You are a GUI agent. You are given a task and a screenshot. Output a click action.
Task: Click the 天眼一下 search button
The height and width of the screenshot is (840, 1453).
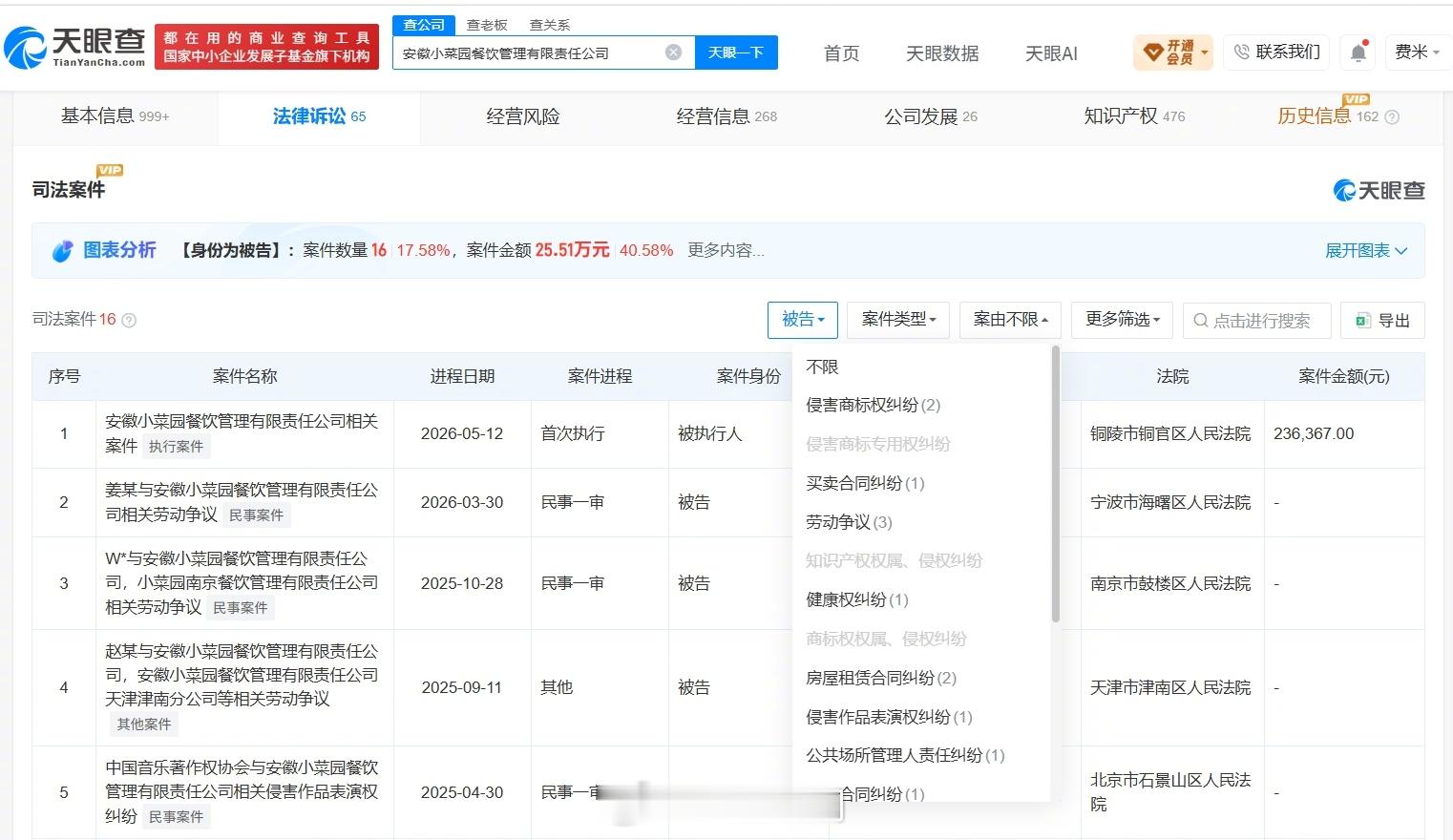736,52
